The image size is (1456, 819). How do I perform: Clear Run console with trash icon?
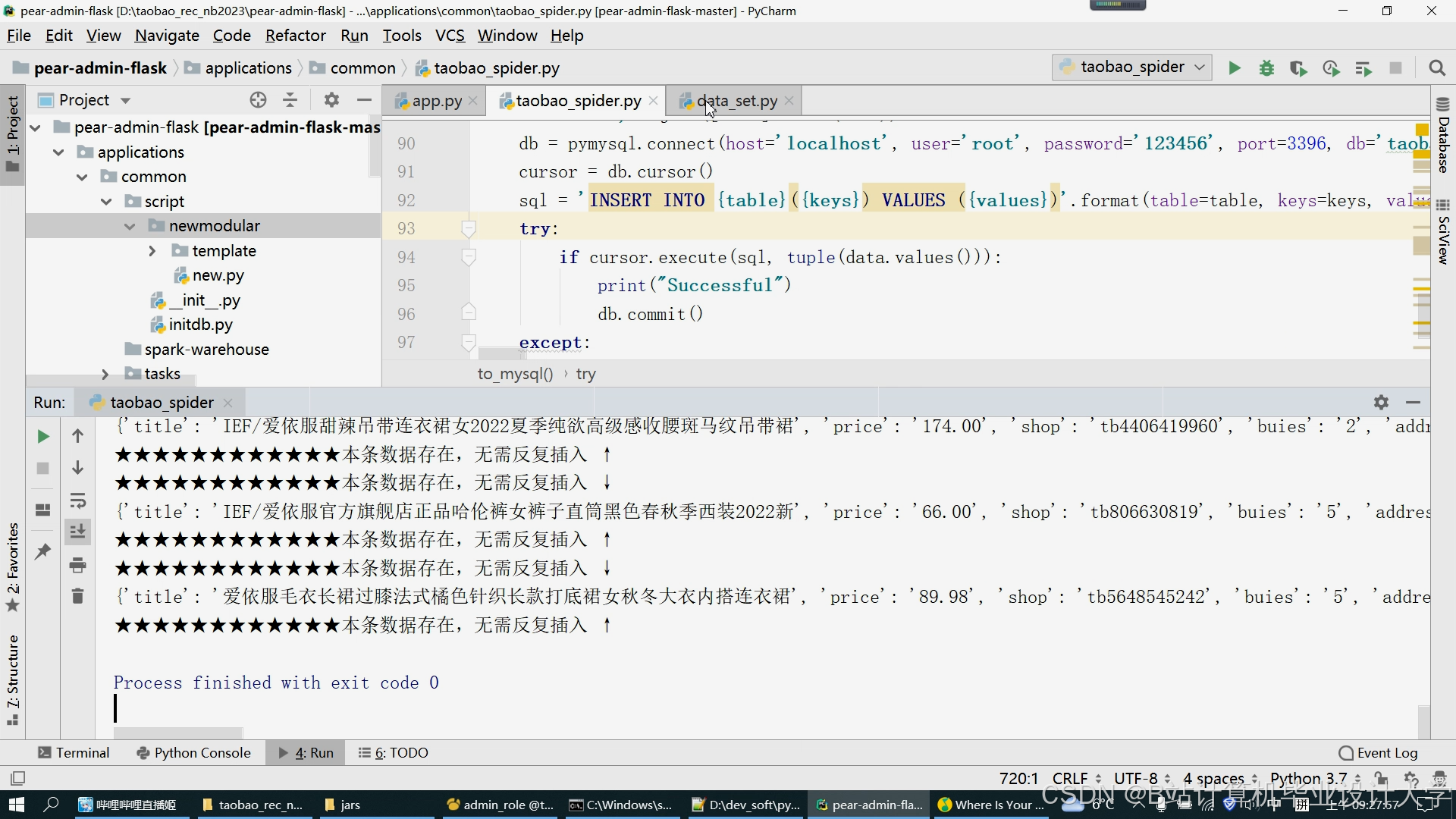(x=77, y=596)
